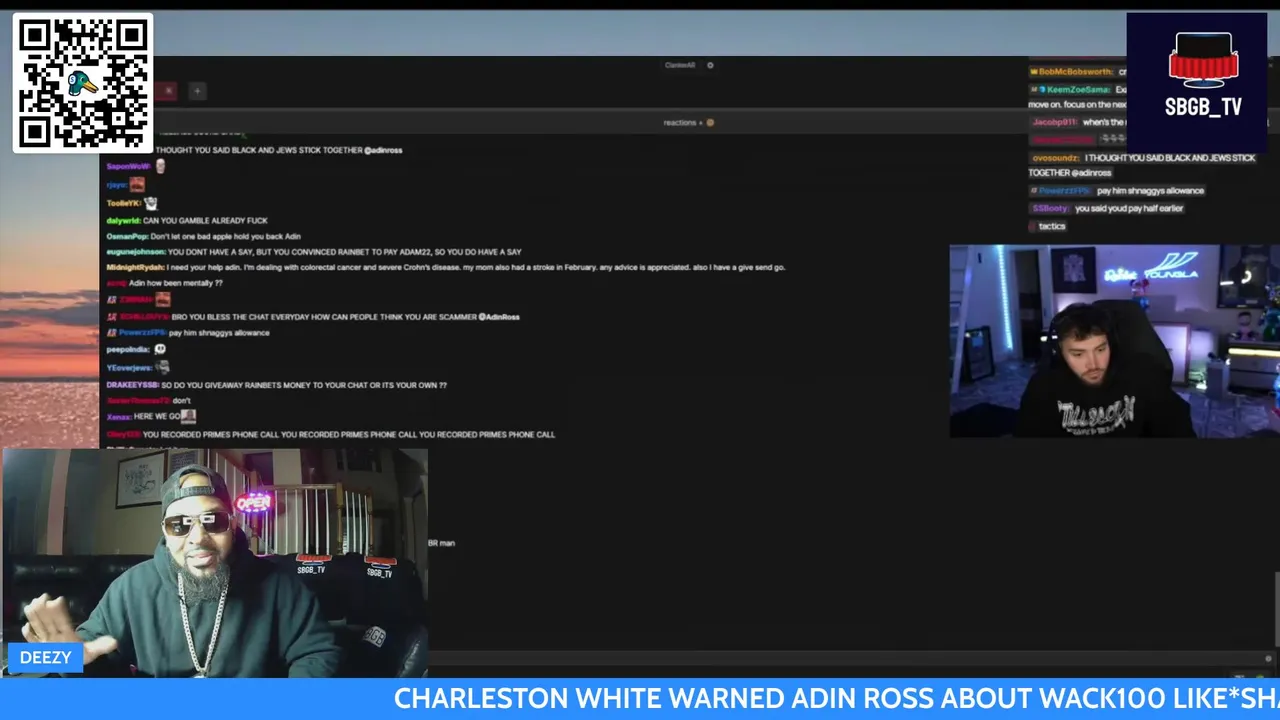
Task: Open username MidnightRydah in chat
Action: click(135, 268)
